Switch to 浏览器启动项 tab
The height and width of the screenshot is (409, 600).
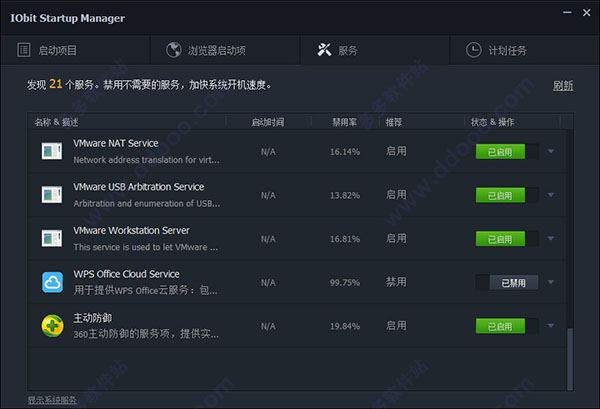pyautogui.click(x=225, y=50)
